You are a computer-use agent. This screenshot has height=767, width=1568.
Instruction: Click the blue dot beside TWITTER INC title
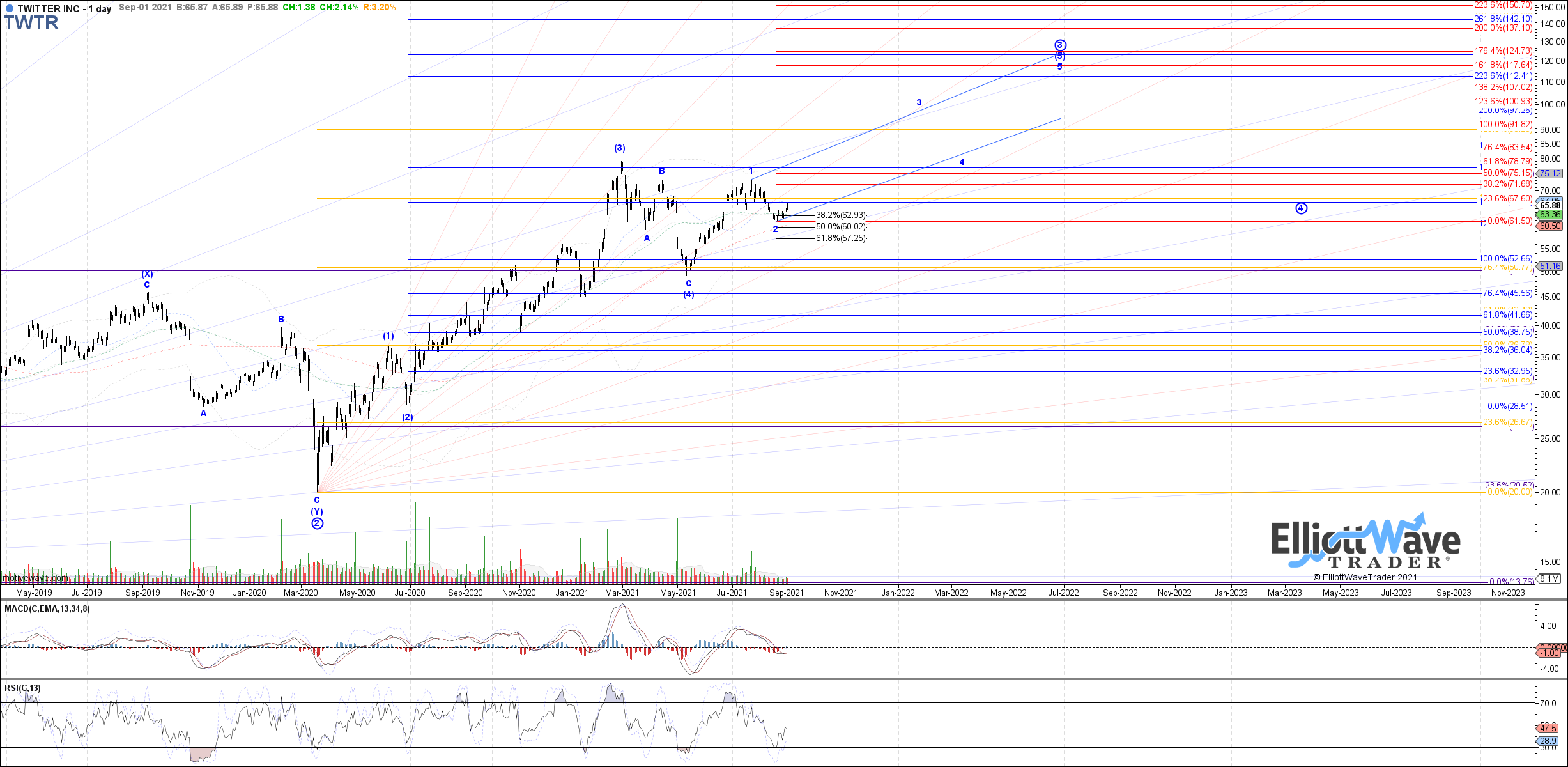9,8
